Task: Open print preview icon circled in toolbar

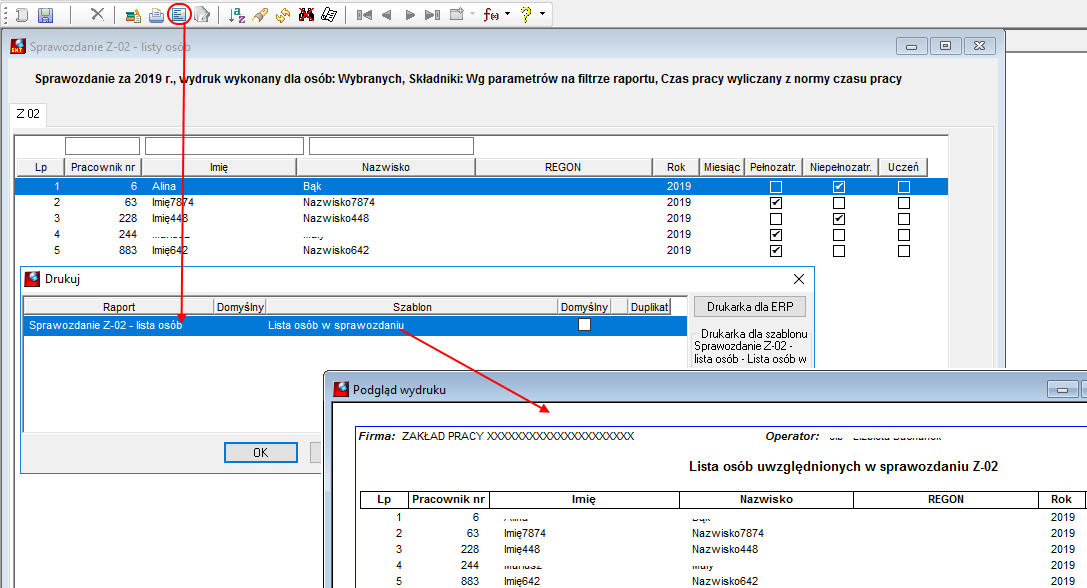Action: [180, 15]
